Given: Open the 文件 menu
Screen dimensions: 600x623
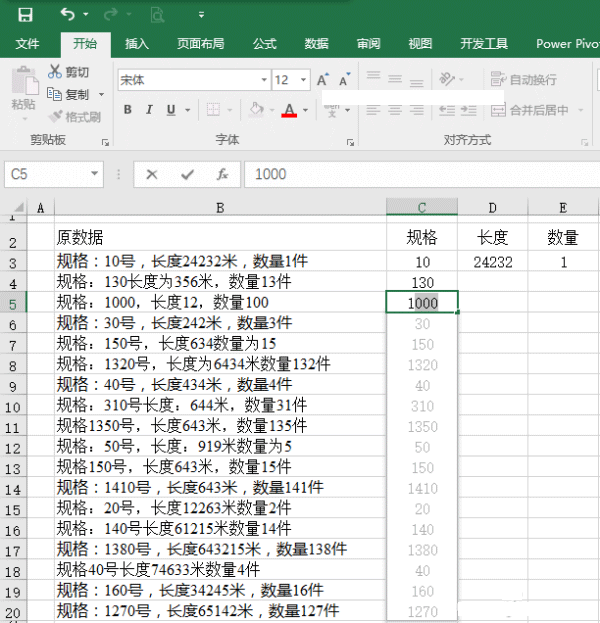Looking at the screenshot, I should coord(27,43).
